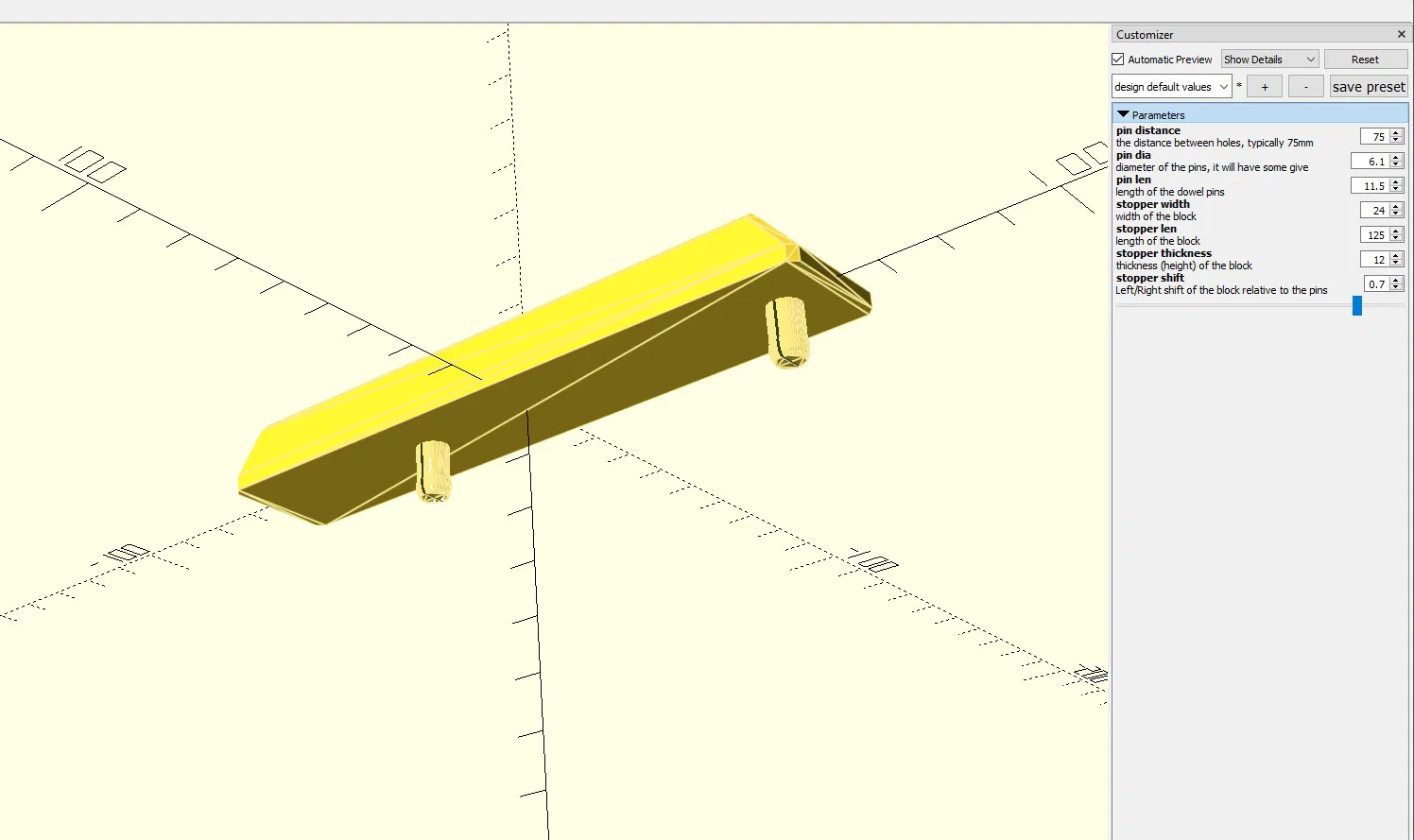
Task: Click the stopper shift spinner arrows
Action: pos(1396,284)
